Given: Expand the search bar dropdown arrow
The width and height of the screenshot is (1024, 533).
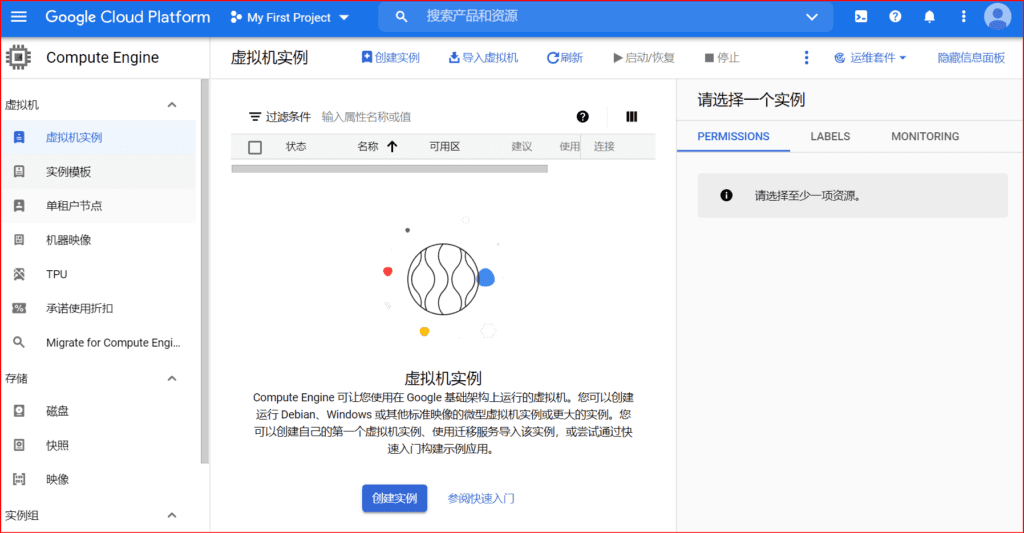Looking at the screenshot, I should (812, 17).
